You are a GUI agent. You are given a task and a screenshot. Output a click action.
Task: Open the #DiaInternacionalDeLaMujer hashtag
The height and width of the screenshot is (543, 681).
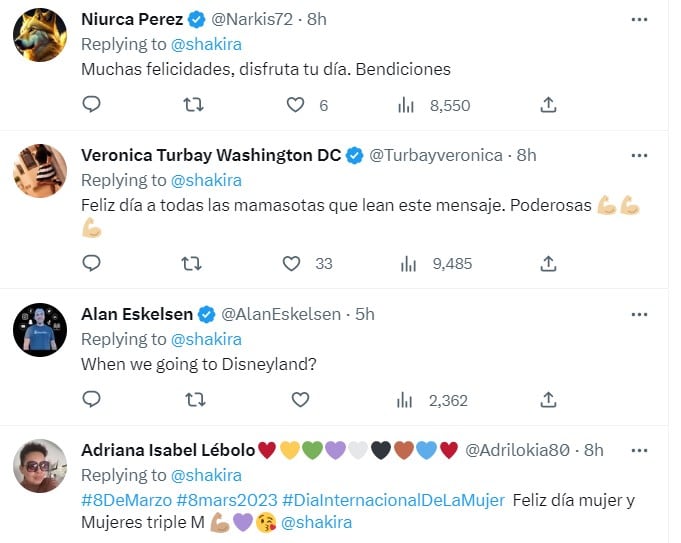click(x=393, y=500)
